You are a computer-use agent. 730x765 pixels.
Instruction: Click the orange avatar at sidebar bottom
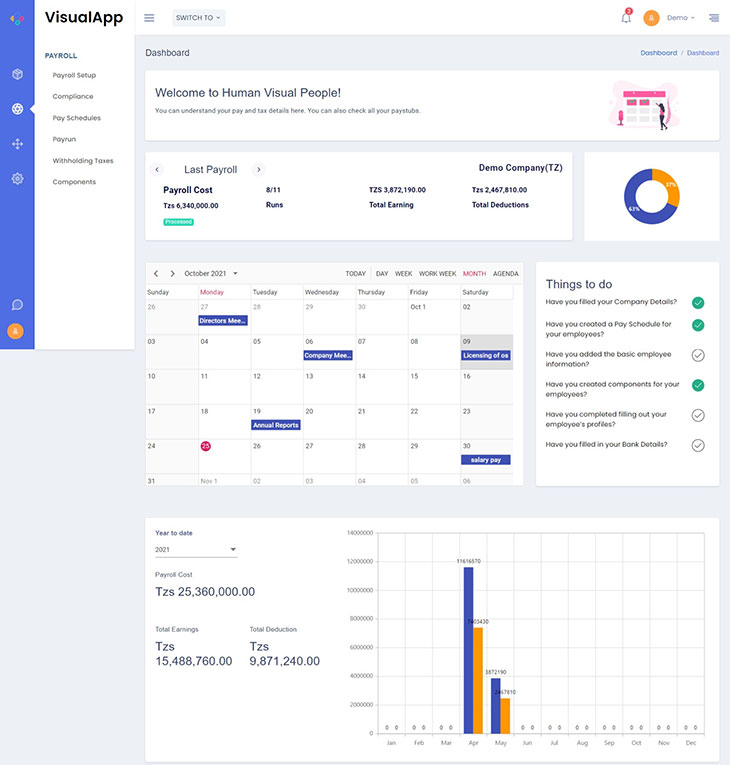coord(17,331)
